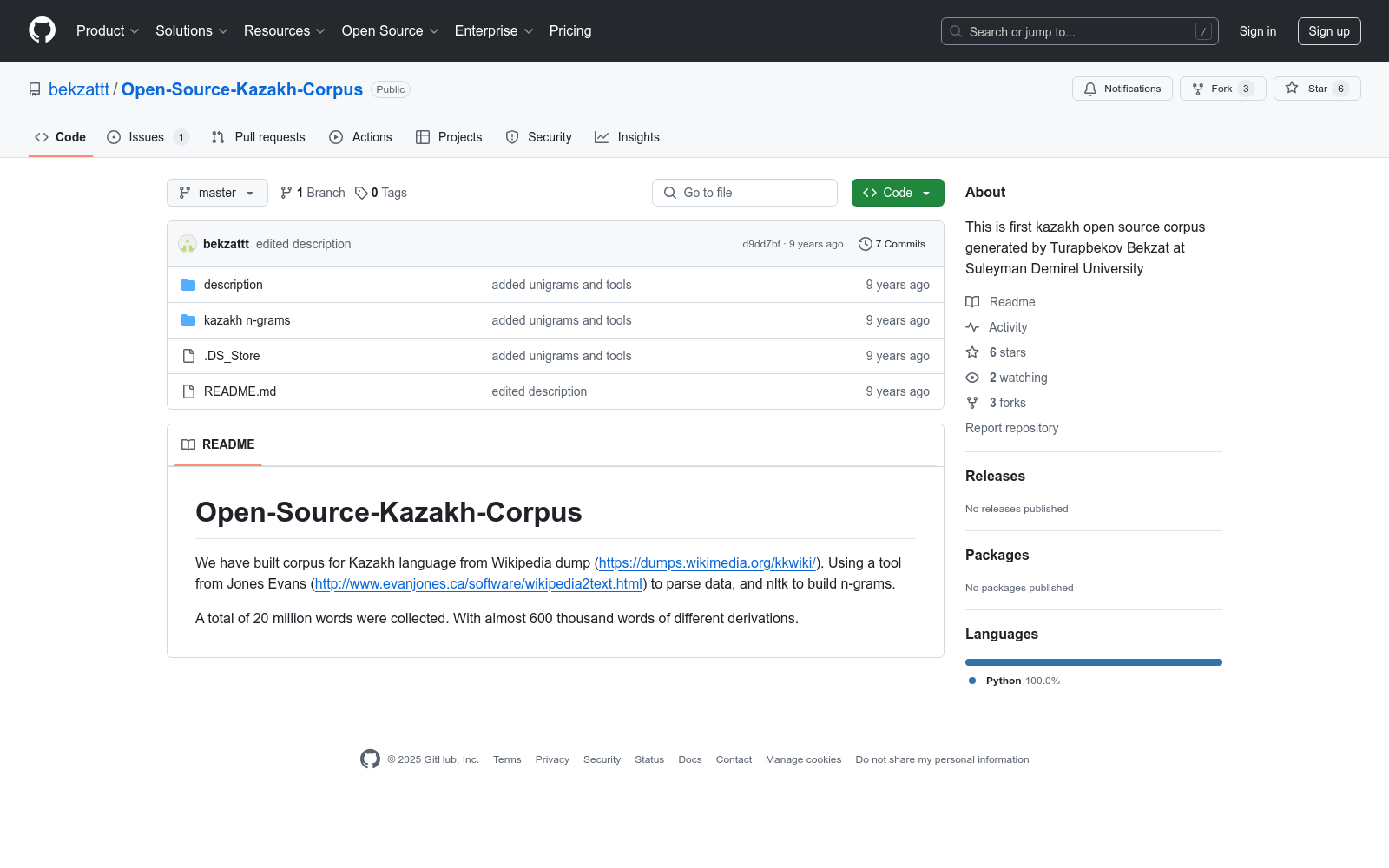This screenshot has width=1389, height=868.
Task: Click the Sign in link
Action: coord(1258,31)
